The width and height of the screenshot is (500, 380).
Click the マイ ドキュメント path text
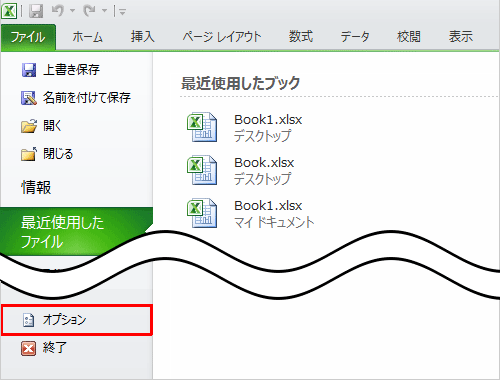click(274, 222)
